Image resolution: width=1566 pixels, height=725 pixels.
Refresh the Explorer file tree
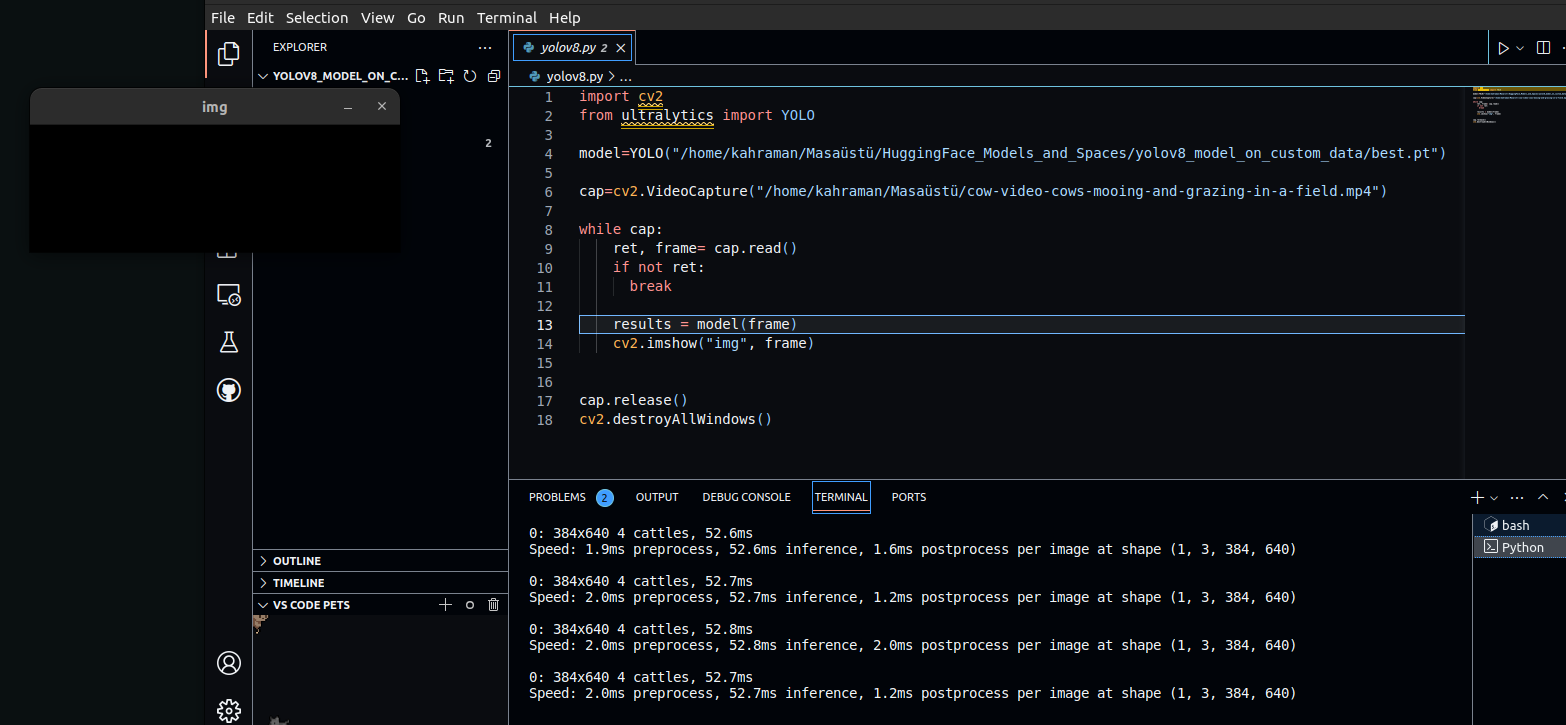tap(469, 76)
